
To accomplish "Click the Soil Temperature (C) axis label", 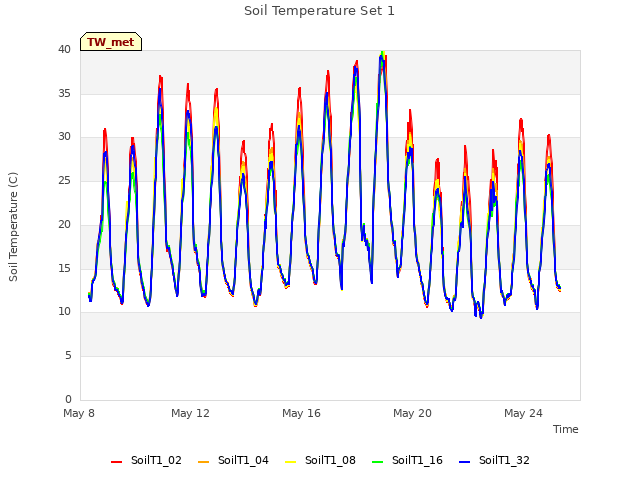I will click(x=13, y=227).
